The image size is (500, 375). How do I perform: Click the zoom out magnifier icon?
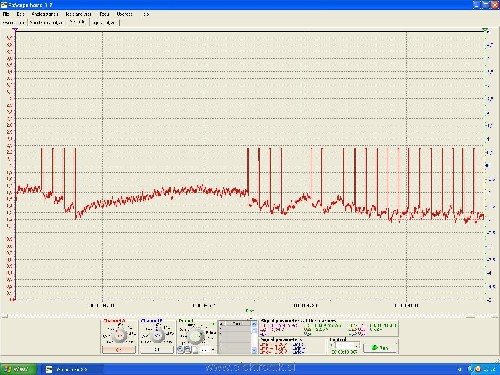pos(188,349)
